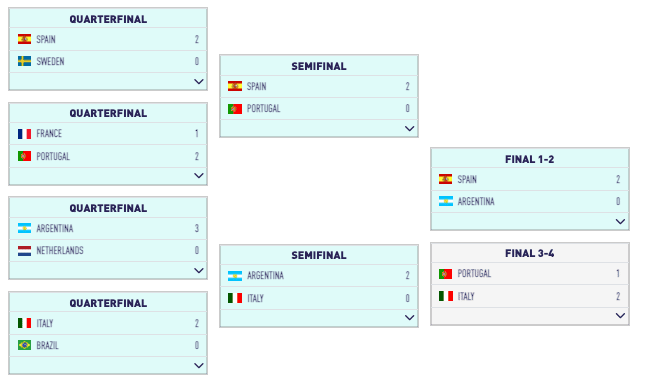
Task: Expand Argentina vs Italy semifinal details
Action: 410,318
